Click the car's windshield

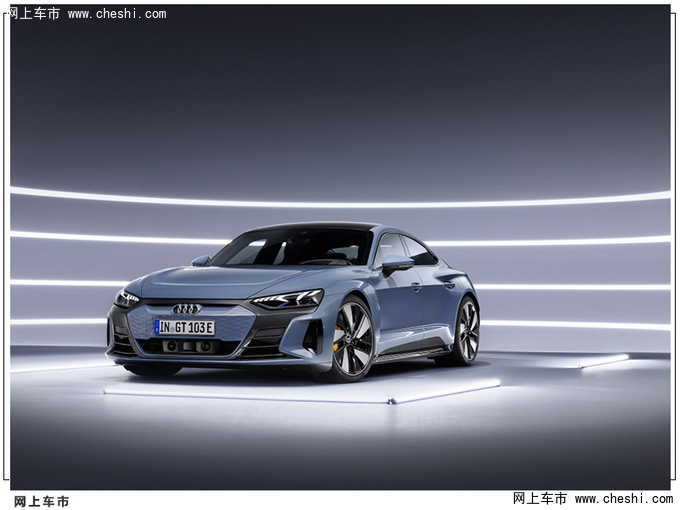click(295, 248)
